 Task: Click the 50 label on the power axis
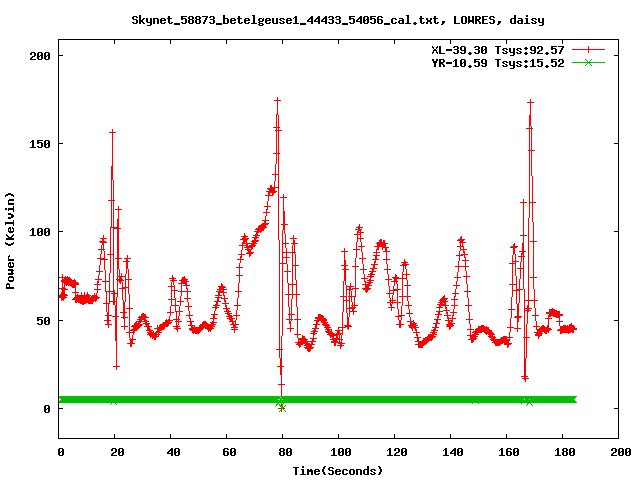tap(43, 321)
